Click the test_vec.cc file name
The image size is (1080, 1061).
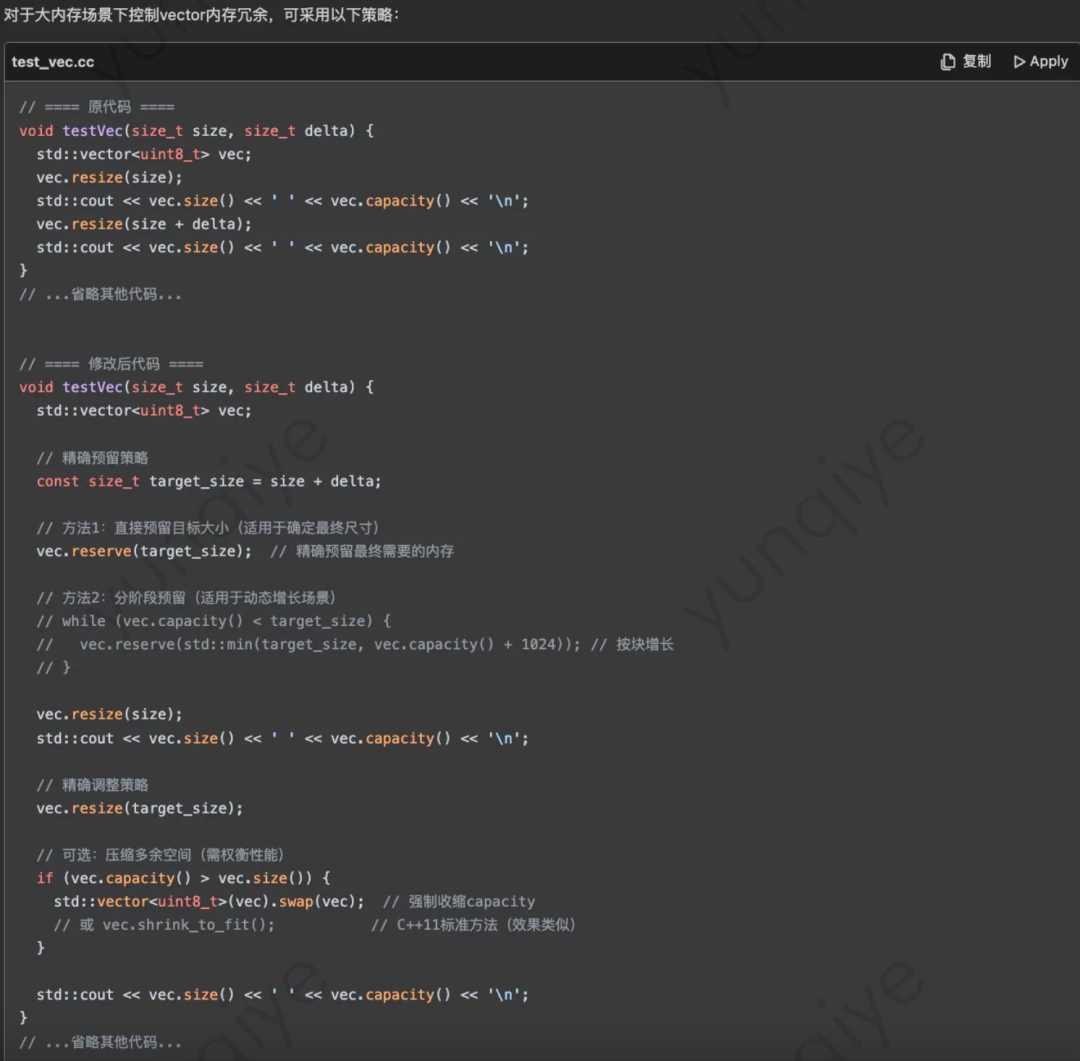53,62
